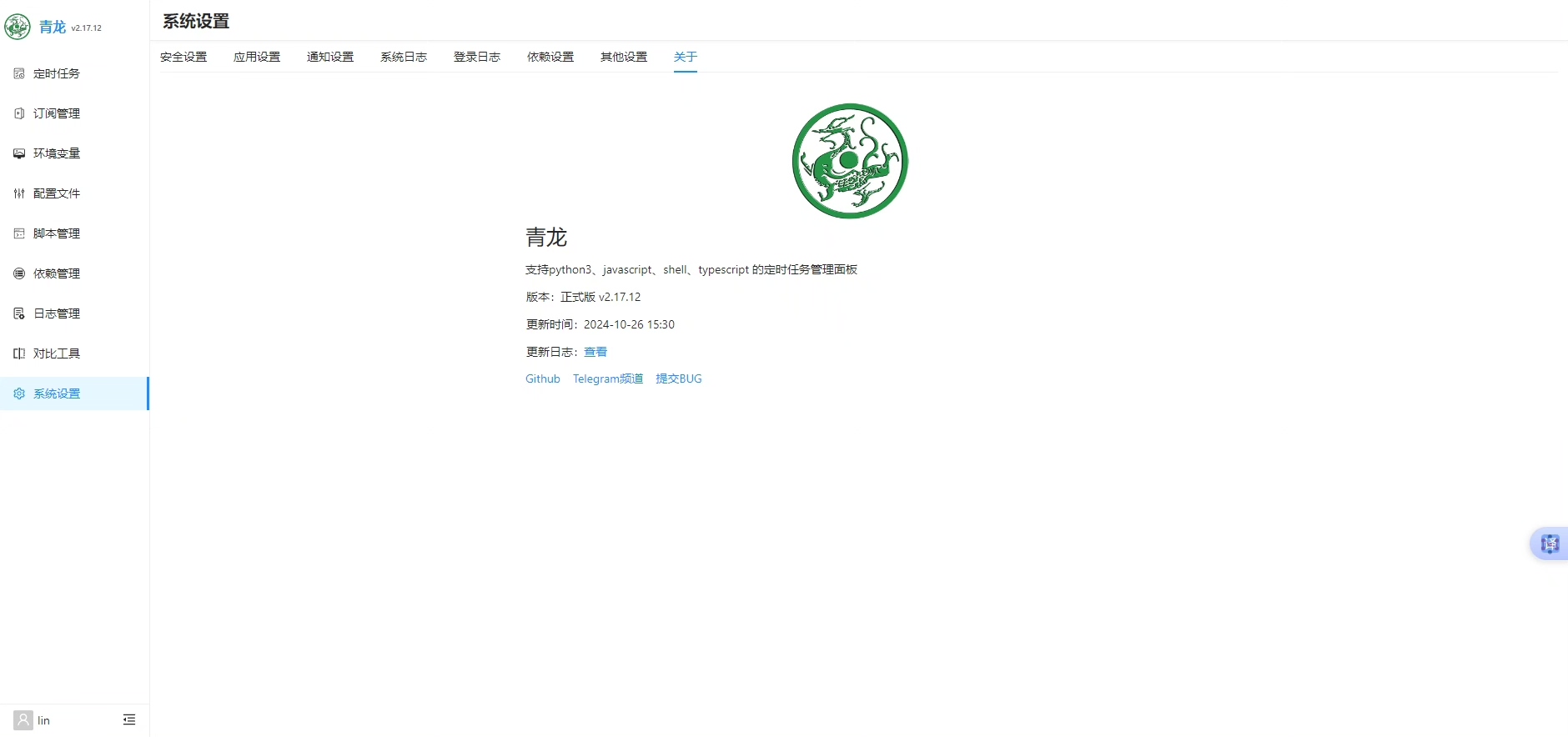This screenshot has width=1568, height=737.
Task: Click the 依赖管理 sidebar icon
Action: click(x=19, y=273)
